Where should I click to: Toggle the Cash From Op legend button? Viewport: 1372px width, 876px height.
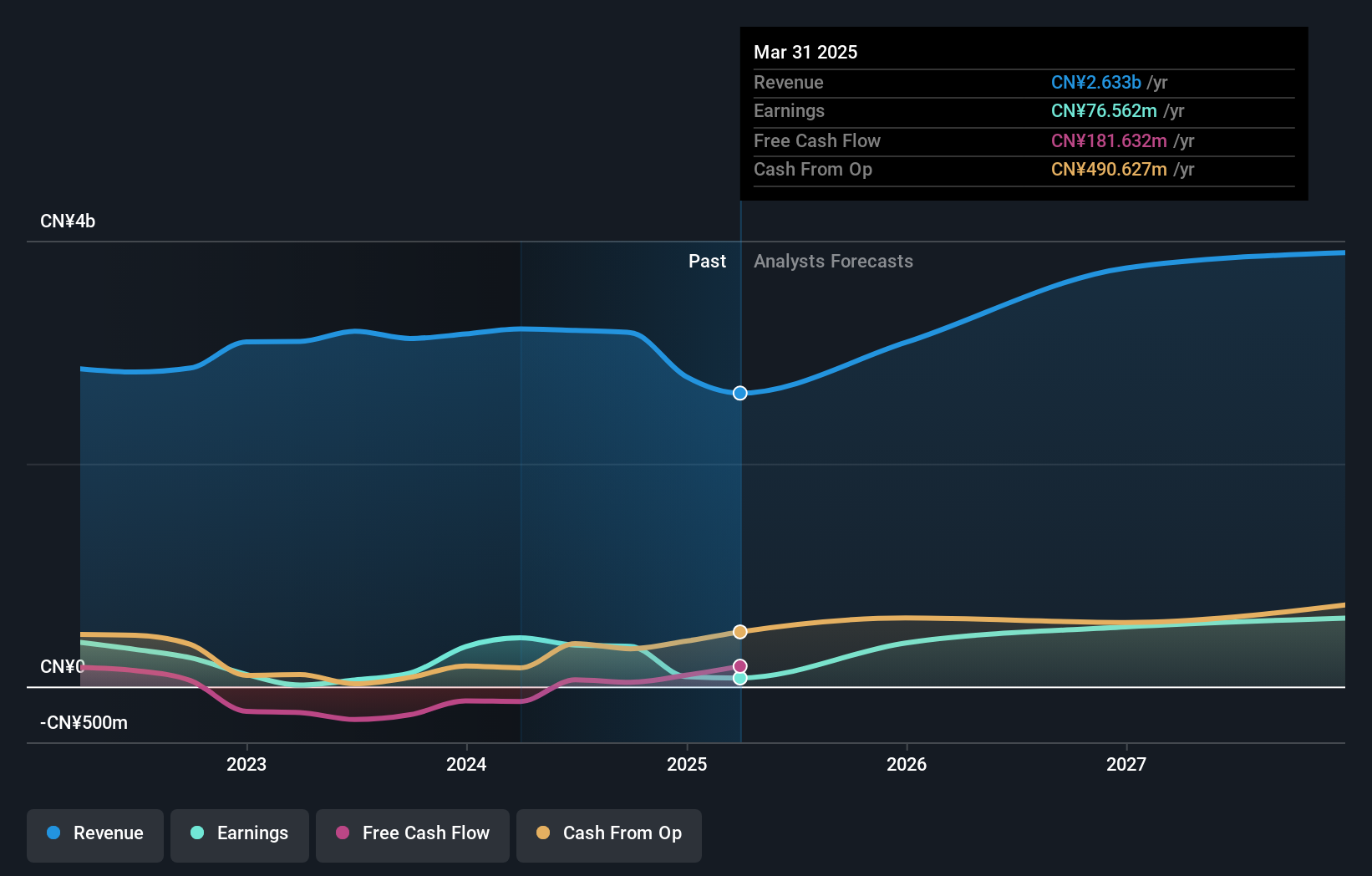pyautogui.click(x=609, y=835)
